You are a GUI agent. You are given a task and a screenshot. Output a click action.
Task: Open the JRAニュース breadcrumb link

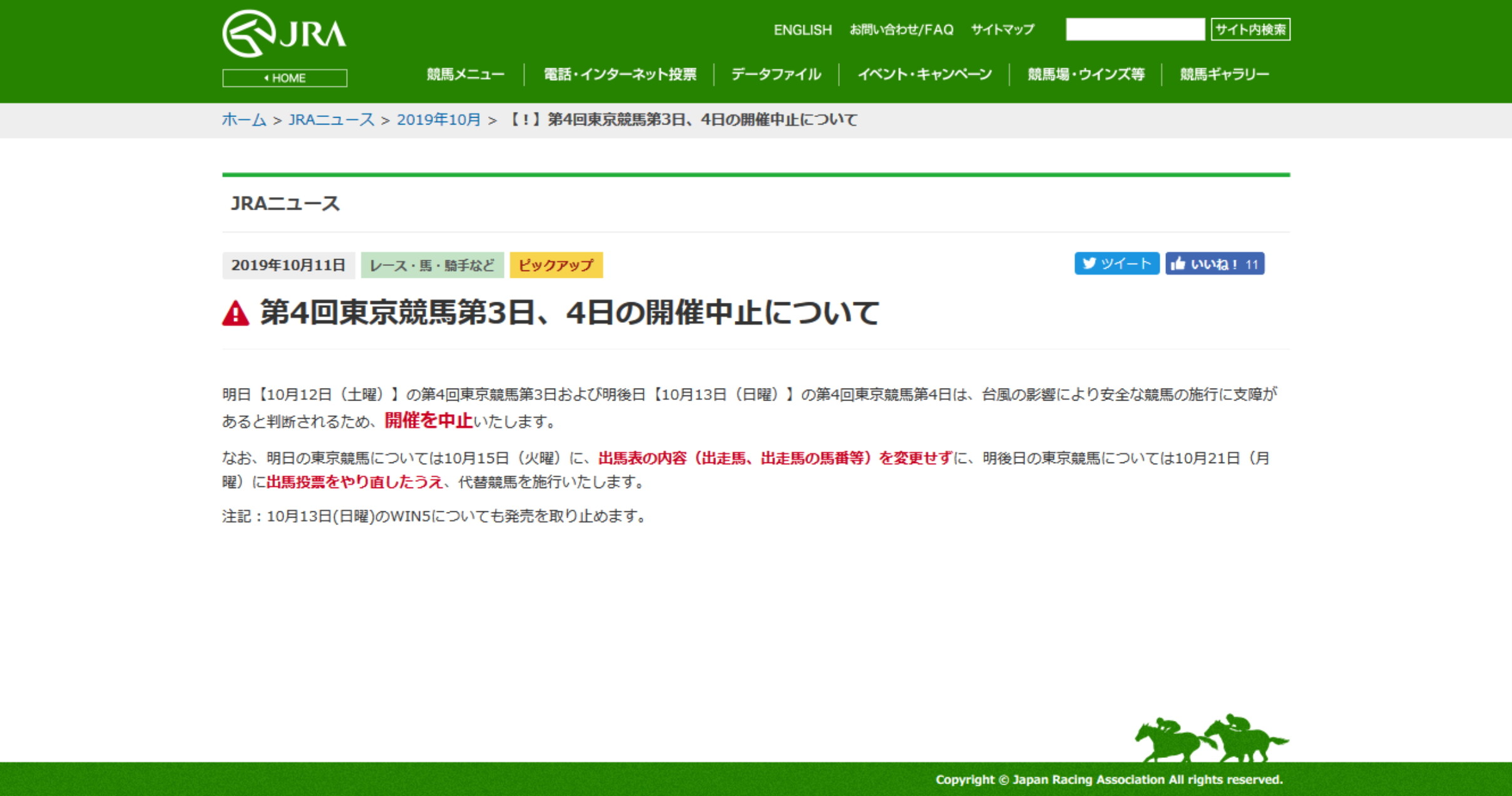tap(331, 120)
